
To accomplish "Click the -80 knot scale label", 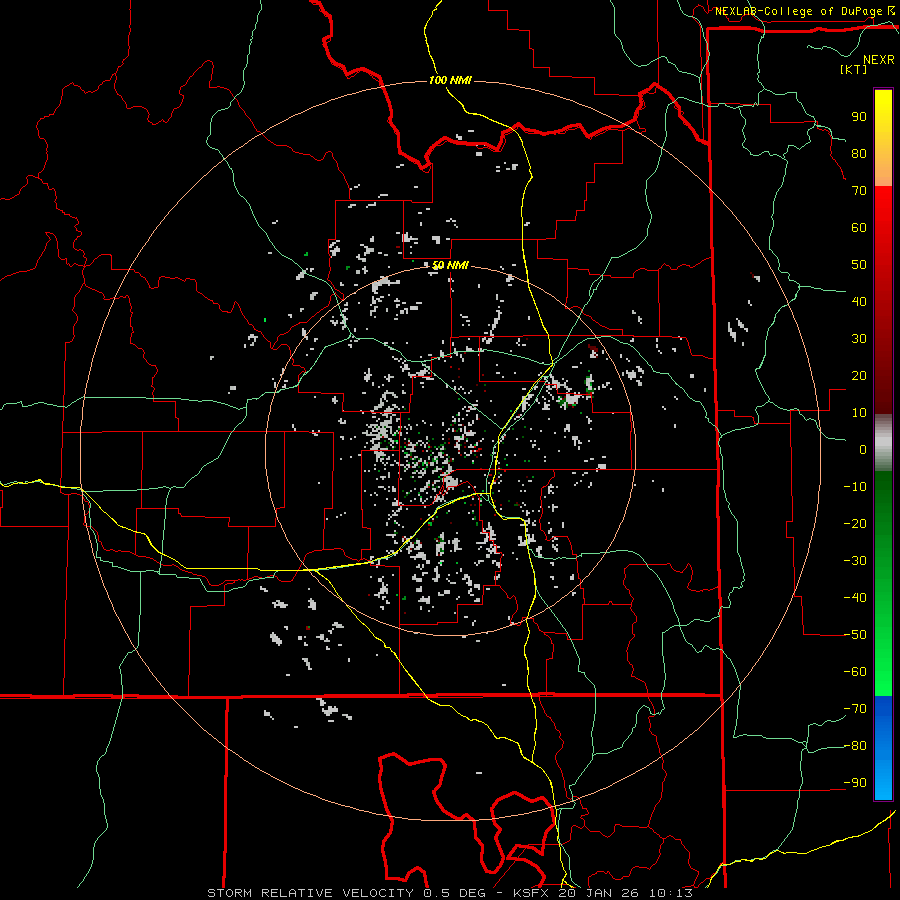I will tap(855, 746).
